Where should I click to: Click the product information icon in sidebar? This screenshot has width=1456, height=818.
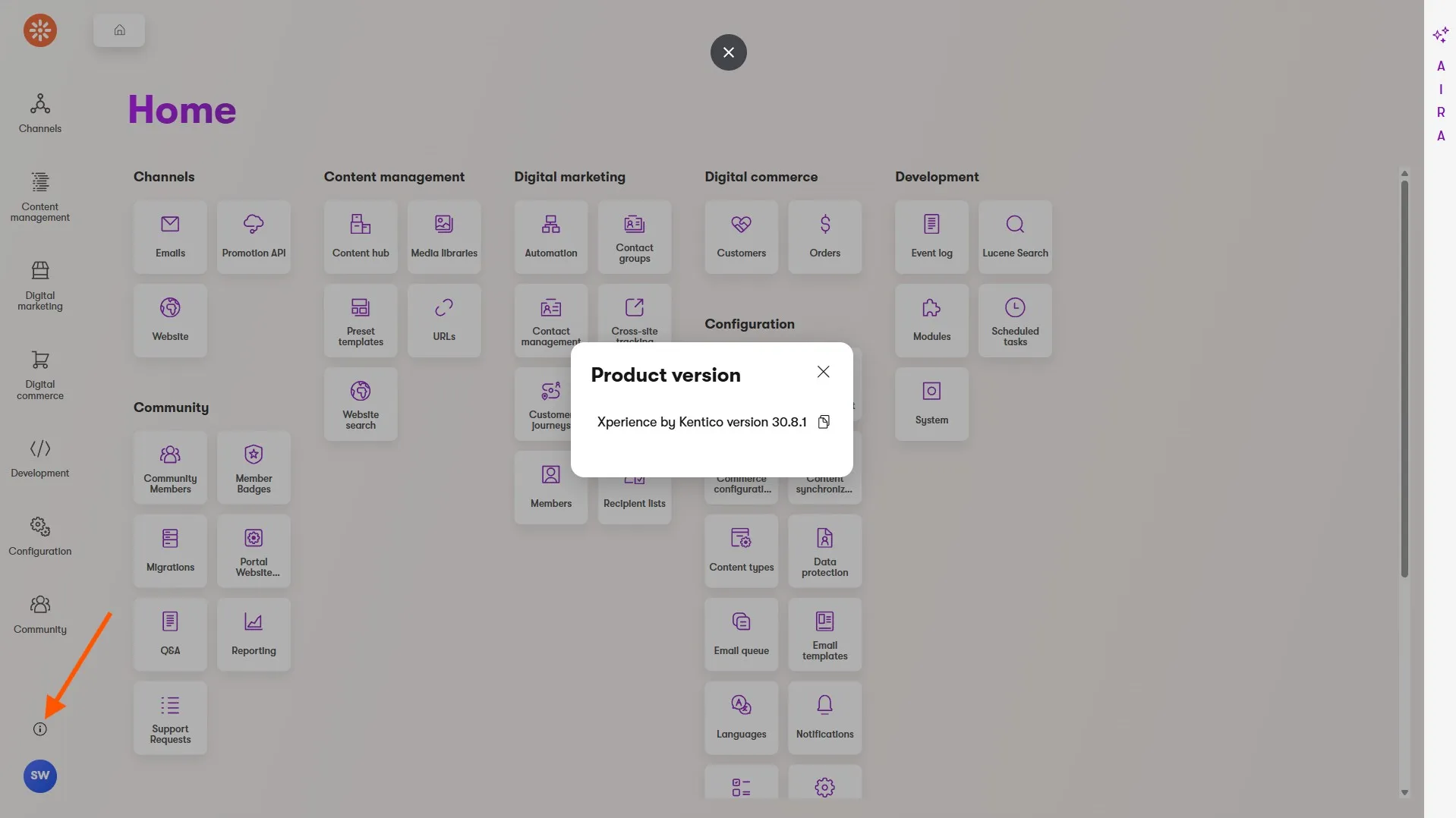(40, 729)
